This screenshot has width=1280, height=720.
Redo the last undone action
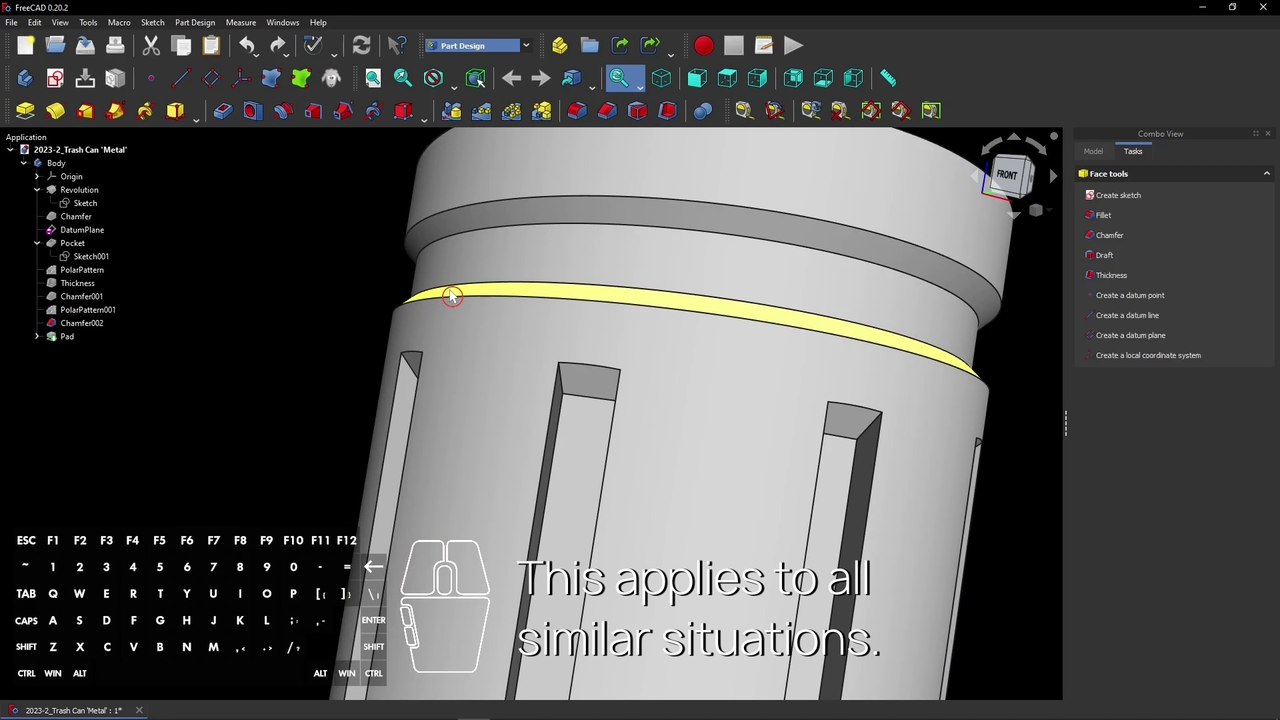click(277, 45)
